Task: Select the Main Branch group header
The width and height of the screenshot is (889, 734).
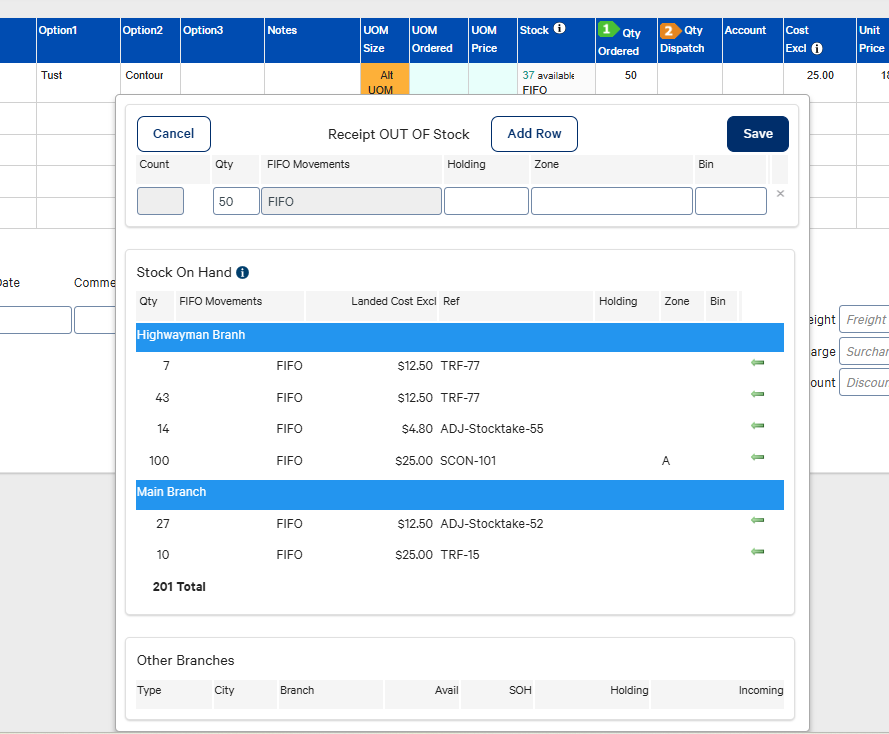Action: [460, 494]
